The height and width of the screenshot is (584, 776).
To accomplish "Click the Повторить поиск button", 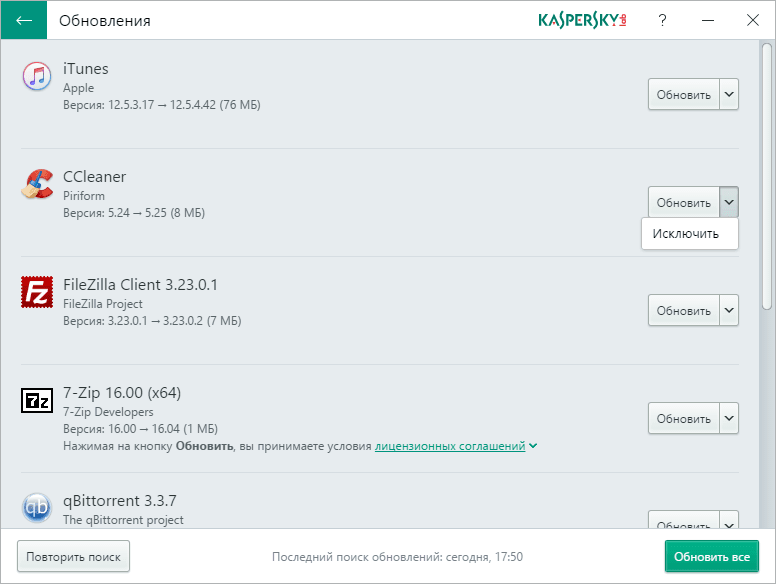I will tap(73, 556).
